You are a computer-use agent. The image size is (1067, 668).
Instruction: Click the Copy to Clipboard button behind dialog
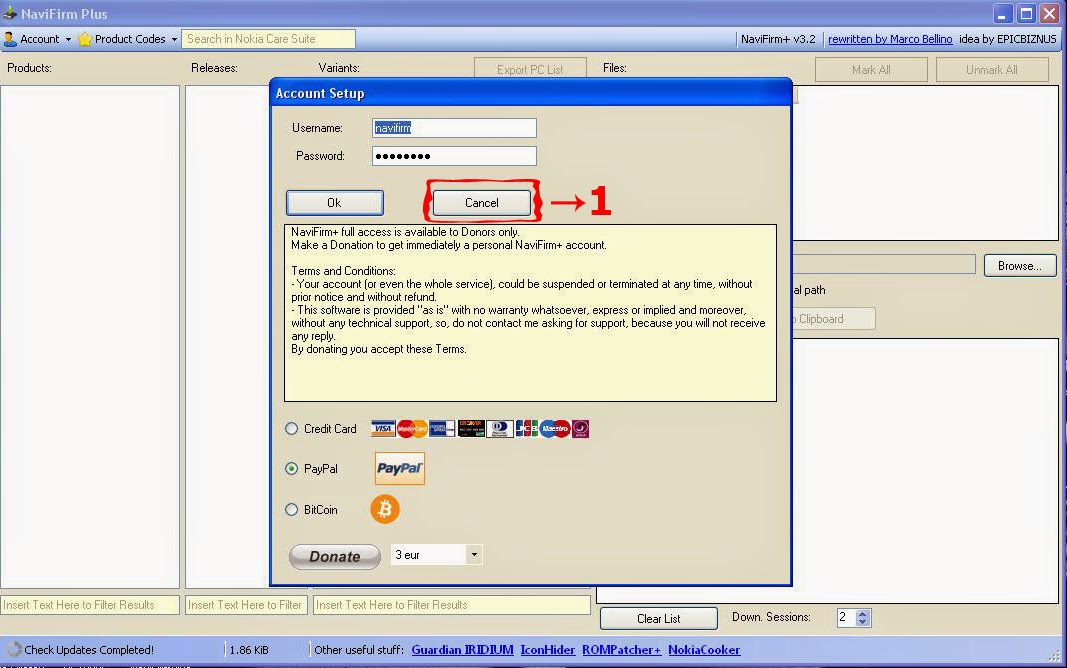pyautogui.click(x=834, y=319)
